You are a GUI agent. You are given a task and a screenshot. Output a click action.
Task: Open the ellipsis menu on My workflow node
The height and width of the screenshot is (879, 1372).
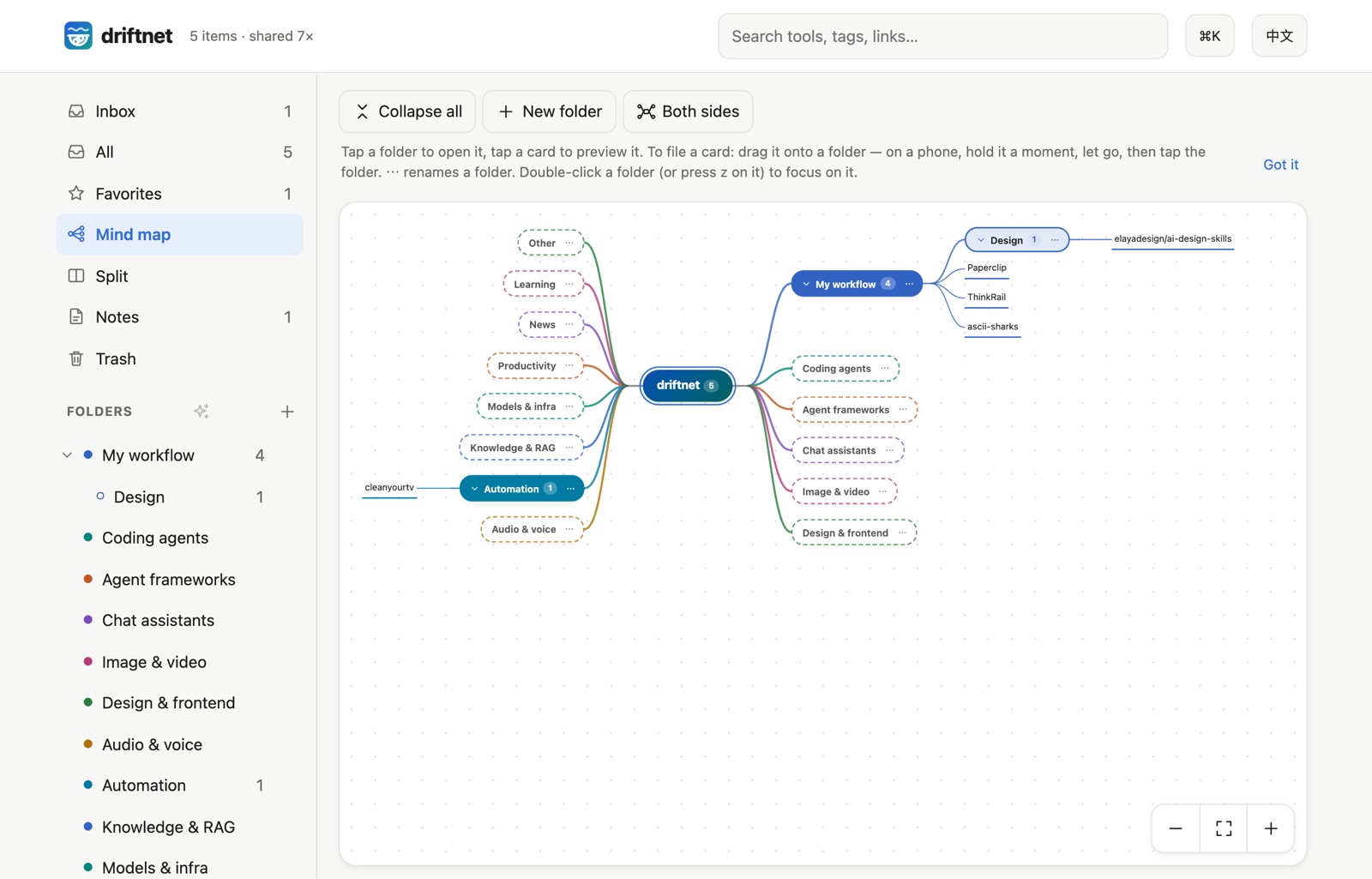909,284
